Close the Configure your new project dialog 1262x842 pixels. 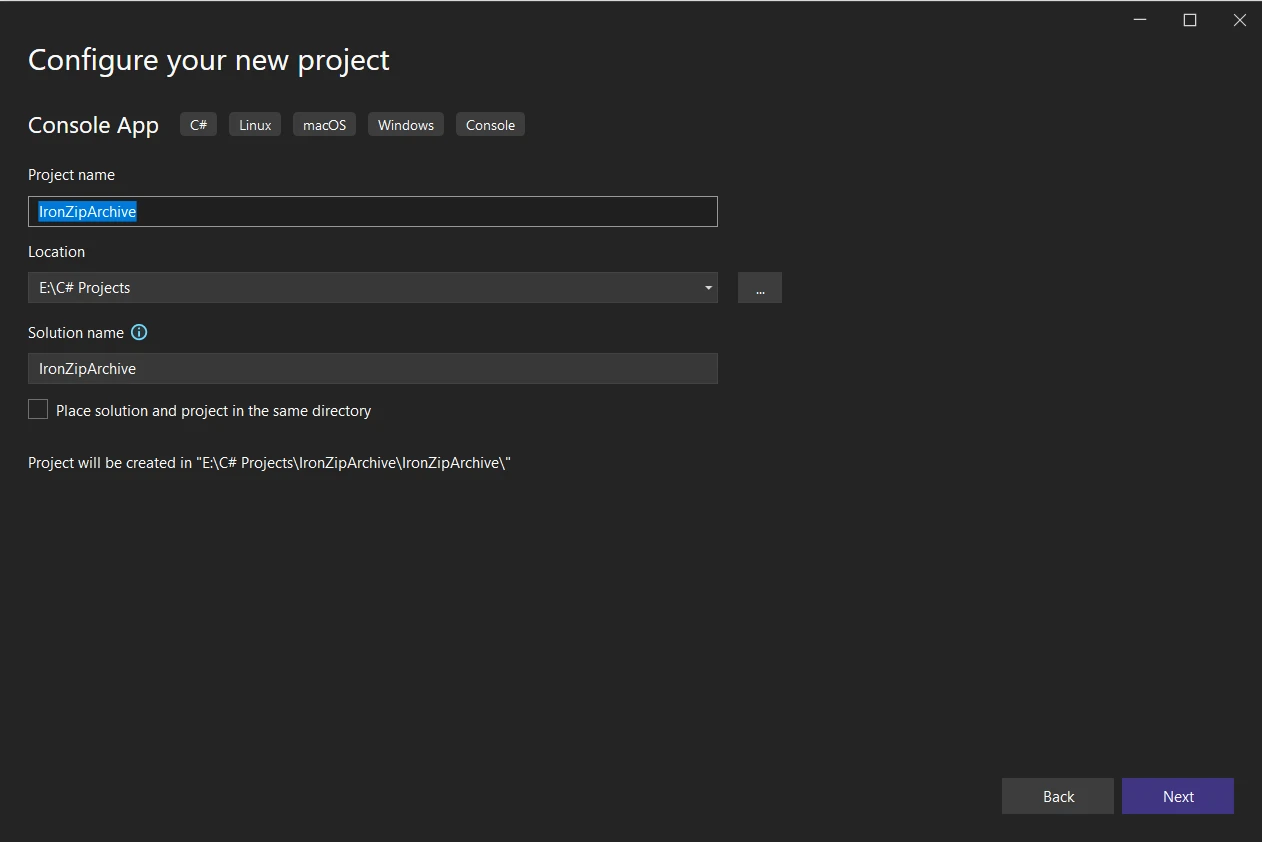pos(1239,20)
